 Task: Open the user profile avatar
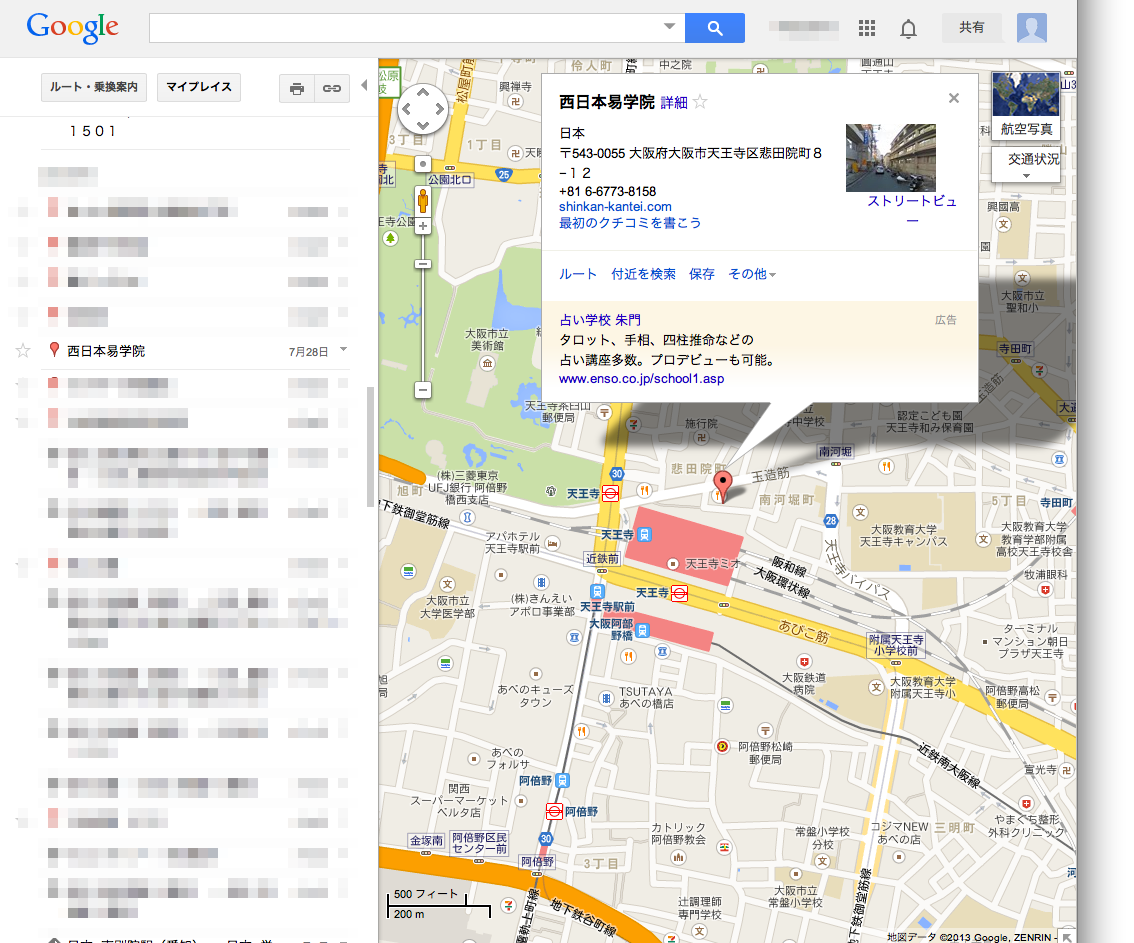[1031, 28]
